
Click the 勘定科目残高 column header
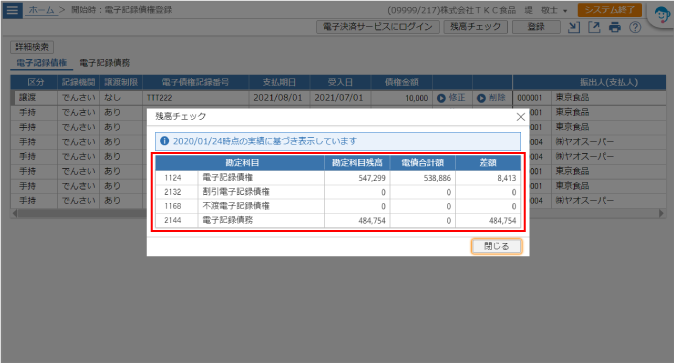pos(357,163)
